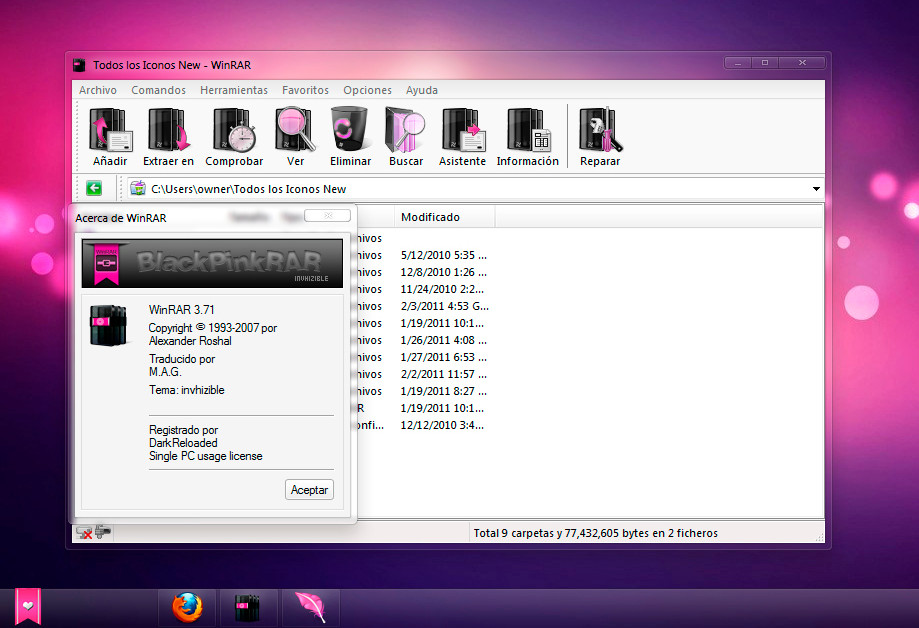Click the window resize grip corner
Viewport: 919px width, 628px height.
[x=819, y=537]
